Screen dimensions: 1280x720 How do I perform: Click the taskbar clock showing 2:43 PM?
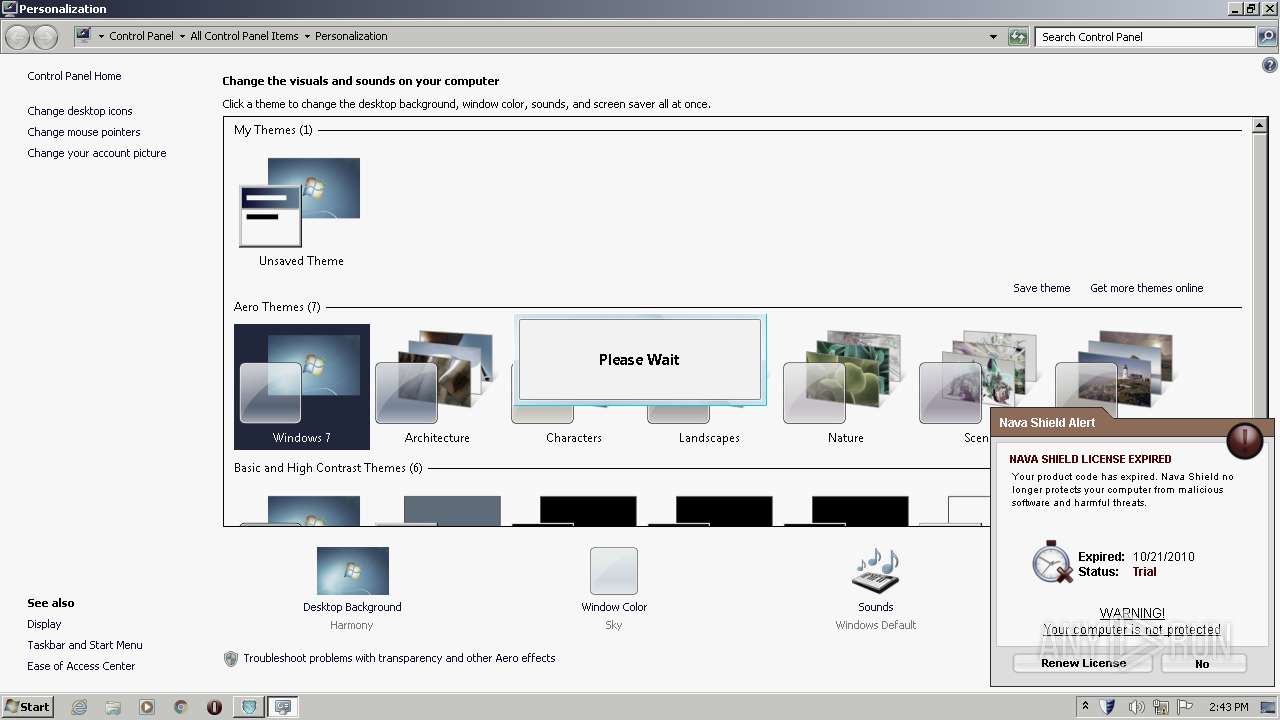point(1228,708)
